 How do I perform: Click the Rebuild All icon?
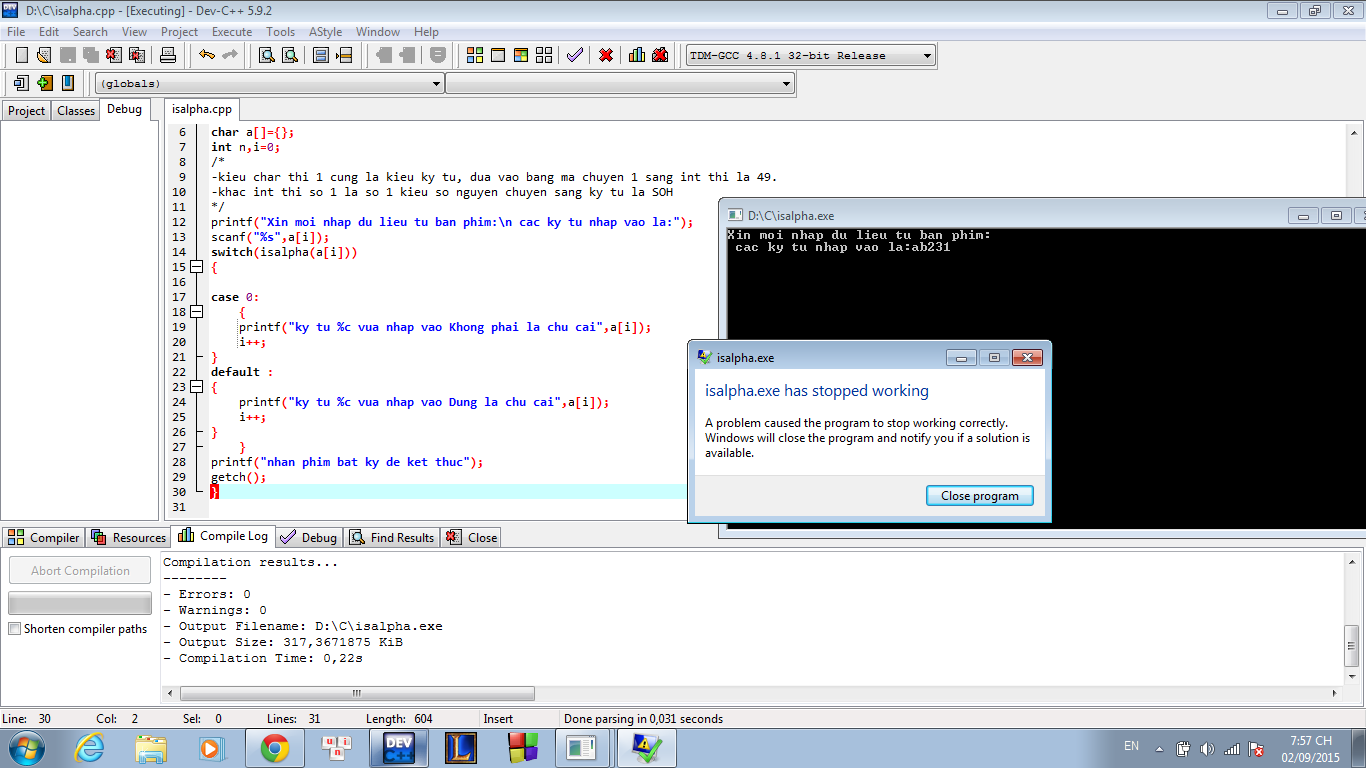click(x=544, y=55)
